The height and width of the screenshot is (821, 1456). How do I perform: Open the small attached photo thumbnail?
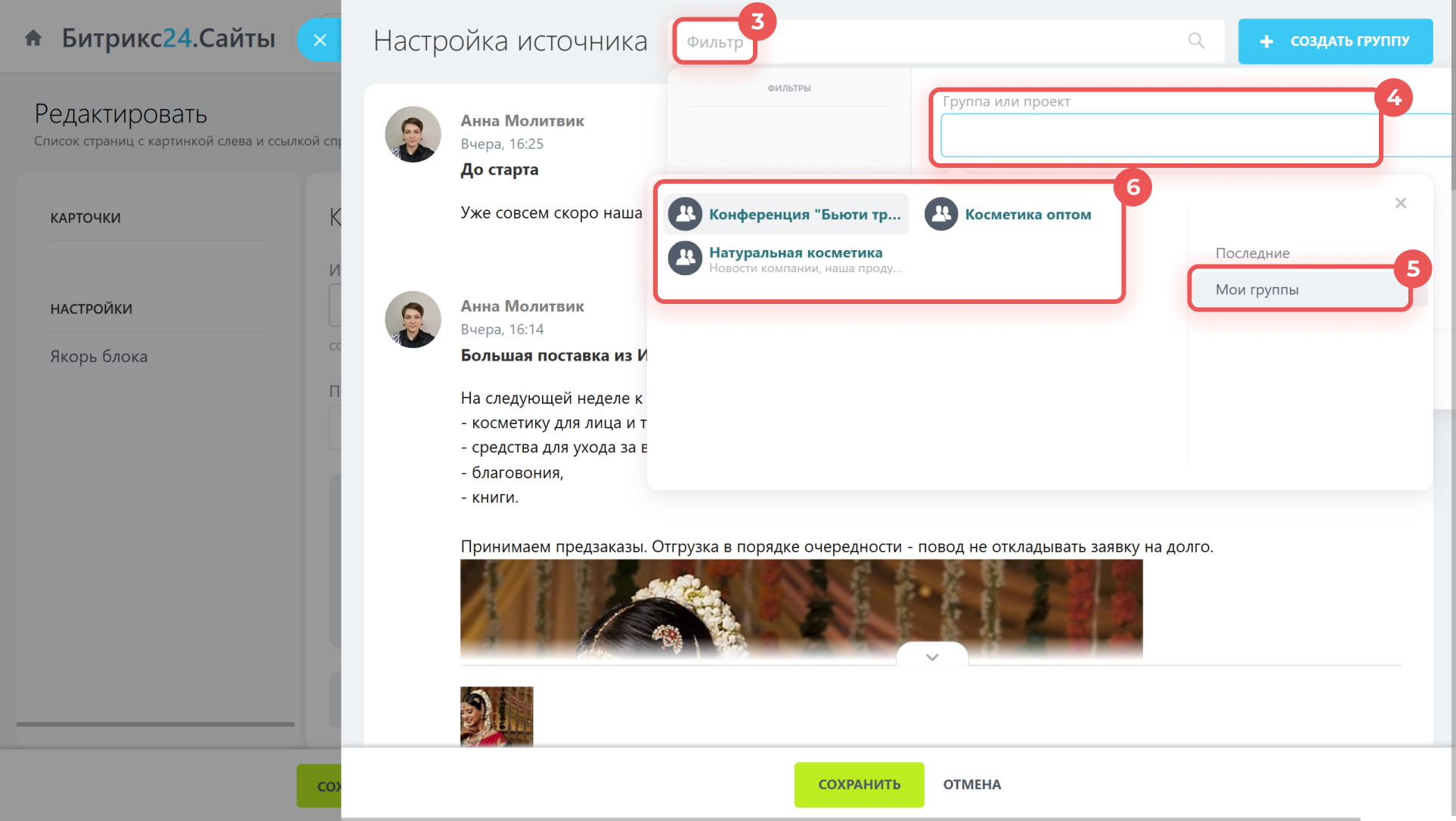tap(497, 717)
